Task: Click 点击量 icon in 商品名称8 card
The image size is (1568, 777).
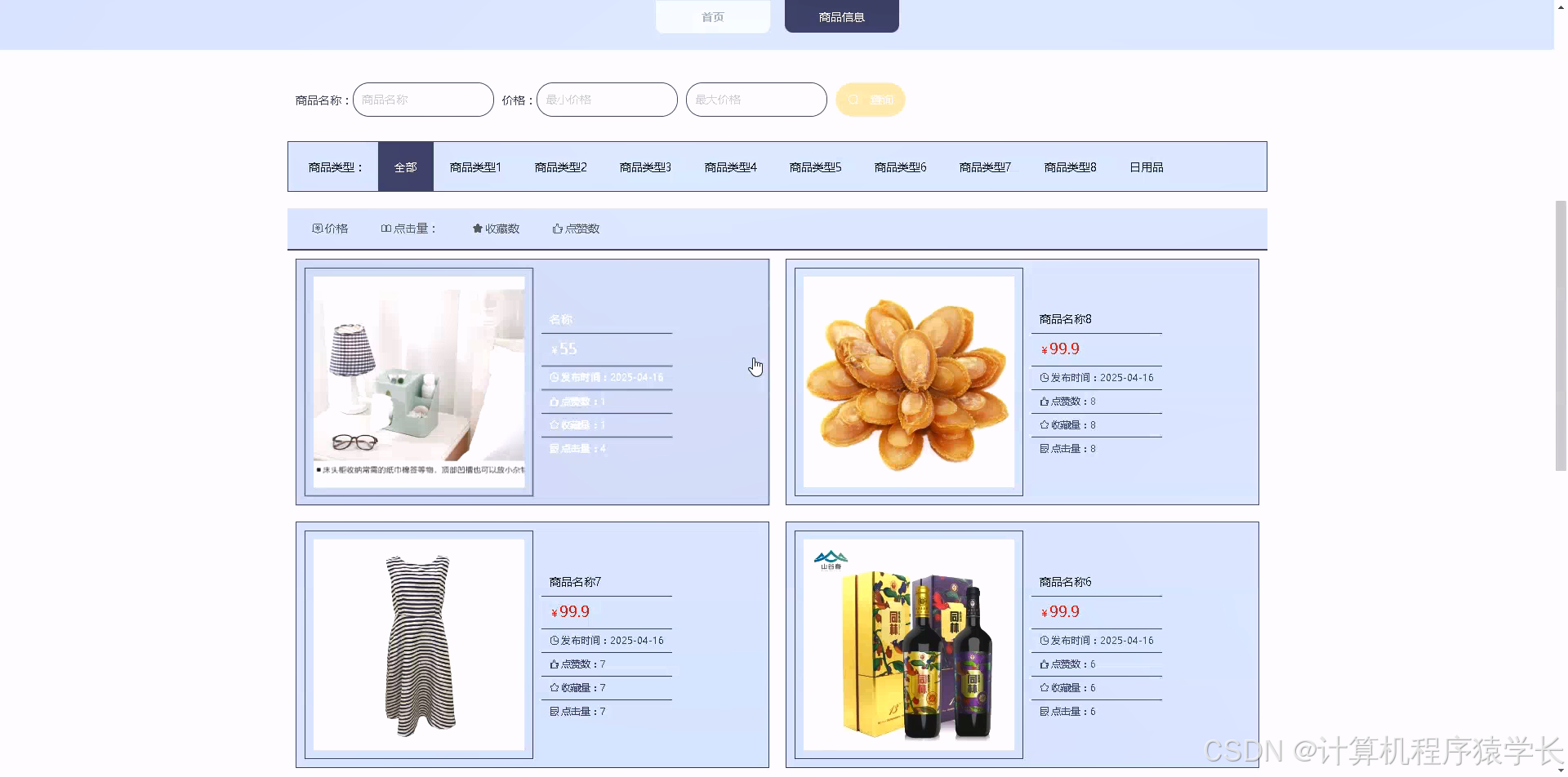Action: [1044, 449]
